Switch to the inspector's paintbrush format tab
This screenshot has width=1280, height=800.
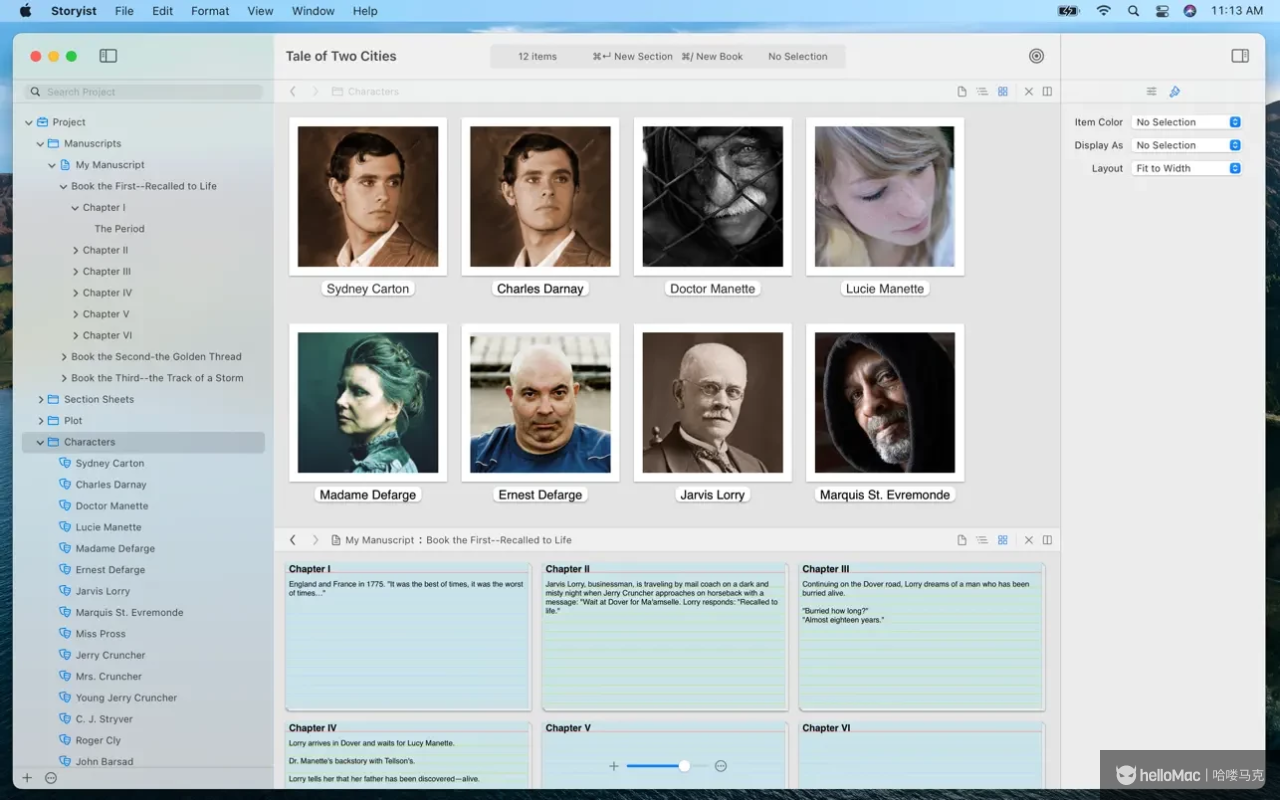[1175, 91]
